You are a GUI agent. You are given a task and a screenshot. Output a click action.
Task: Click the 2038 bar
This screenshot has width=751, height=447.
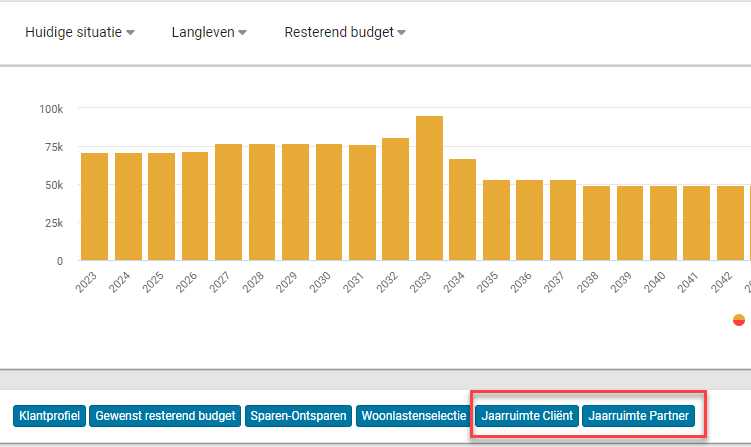point(596,223)
